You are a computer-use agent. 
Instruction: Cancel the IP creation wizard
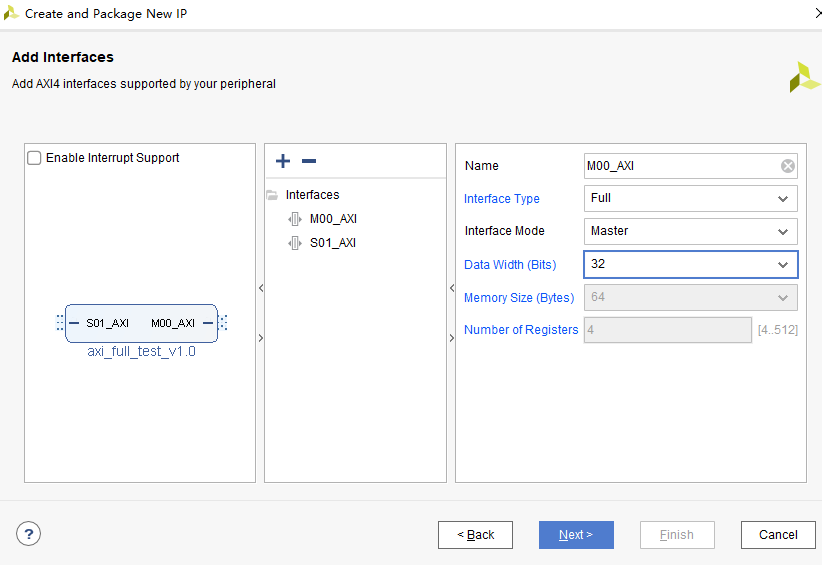pyautogui.click(x=778, y=535)
